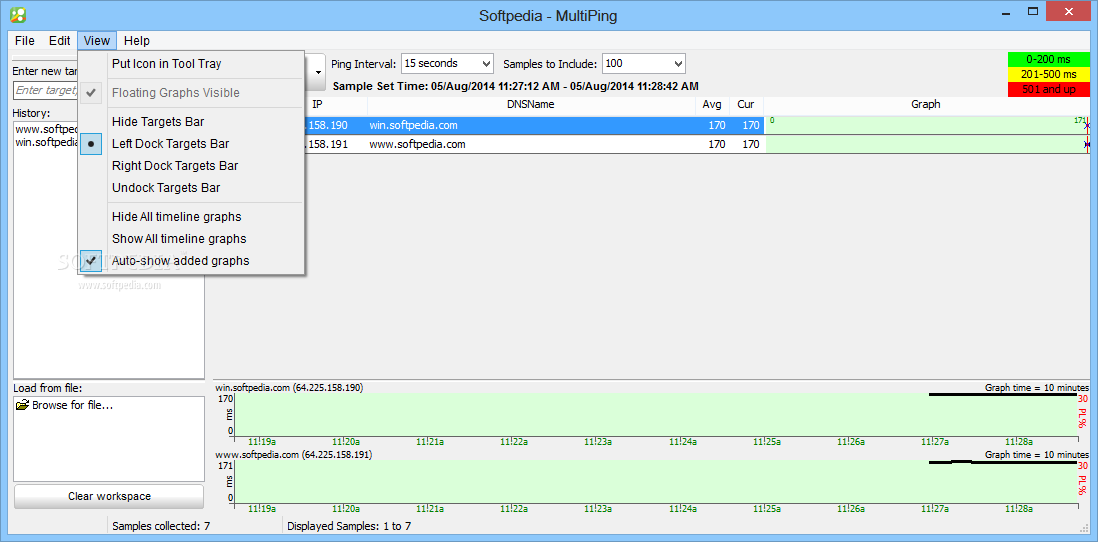Open the File menu
The image size is (1098, 542).
[25, 41]
